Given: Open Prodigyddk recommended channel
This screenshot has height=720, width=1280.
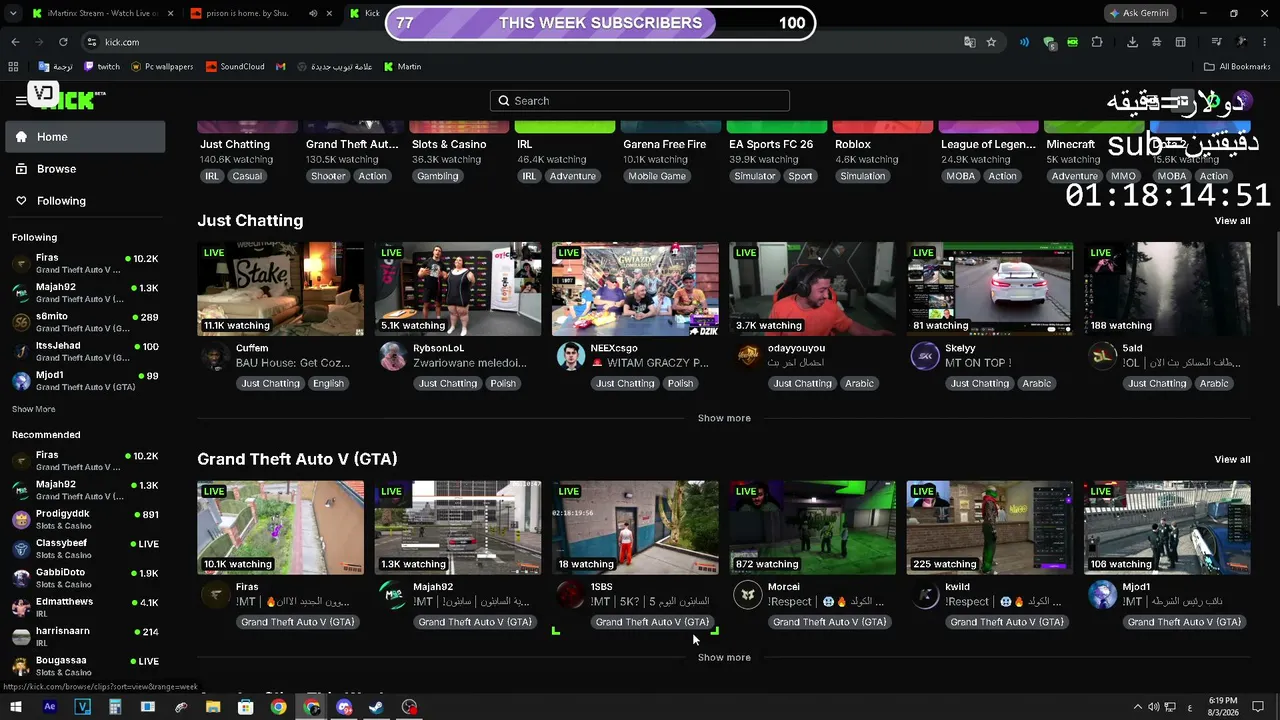Looking at the screenshot, I should pos(84,519).
